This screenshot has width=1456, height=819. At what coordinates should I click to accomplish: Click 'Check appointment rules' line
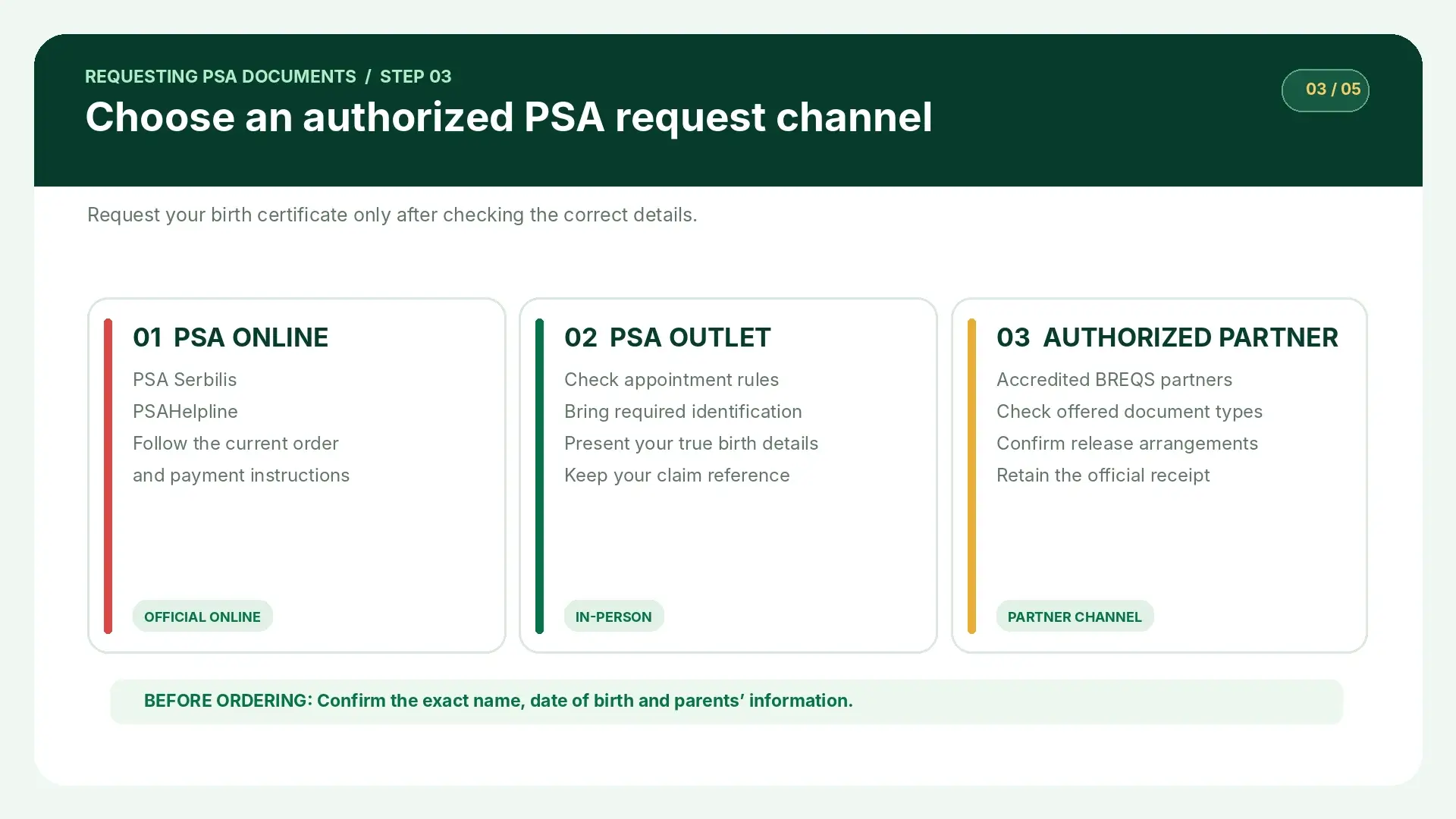click(671, 379)
